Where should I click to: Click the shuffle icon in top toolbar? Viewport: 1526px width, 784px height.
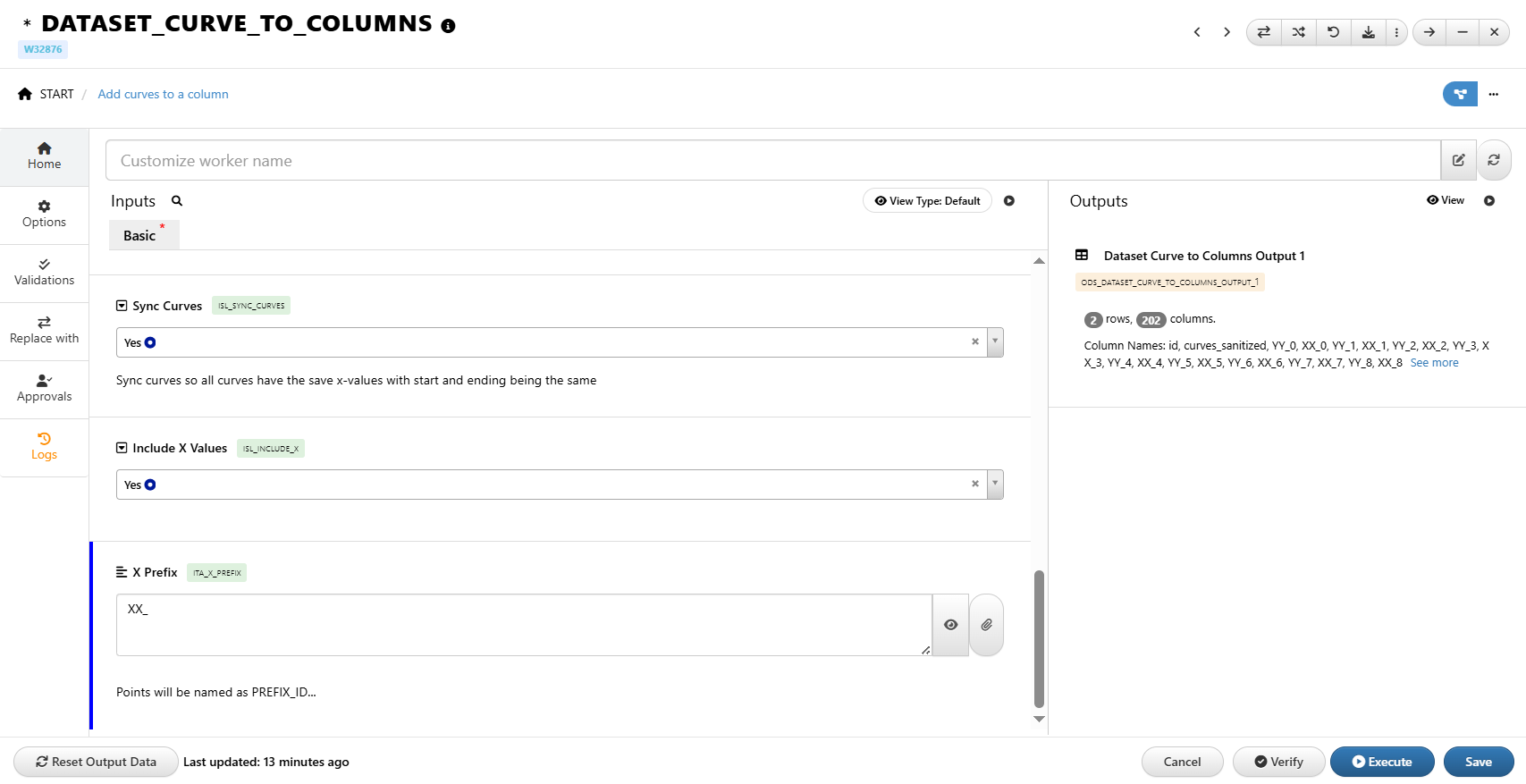pyautogui.click(x=1298, y=32)
